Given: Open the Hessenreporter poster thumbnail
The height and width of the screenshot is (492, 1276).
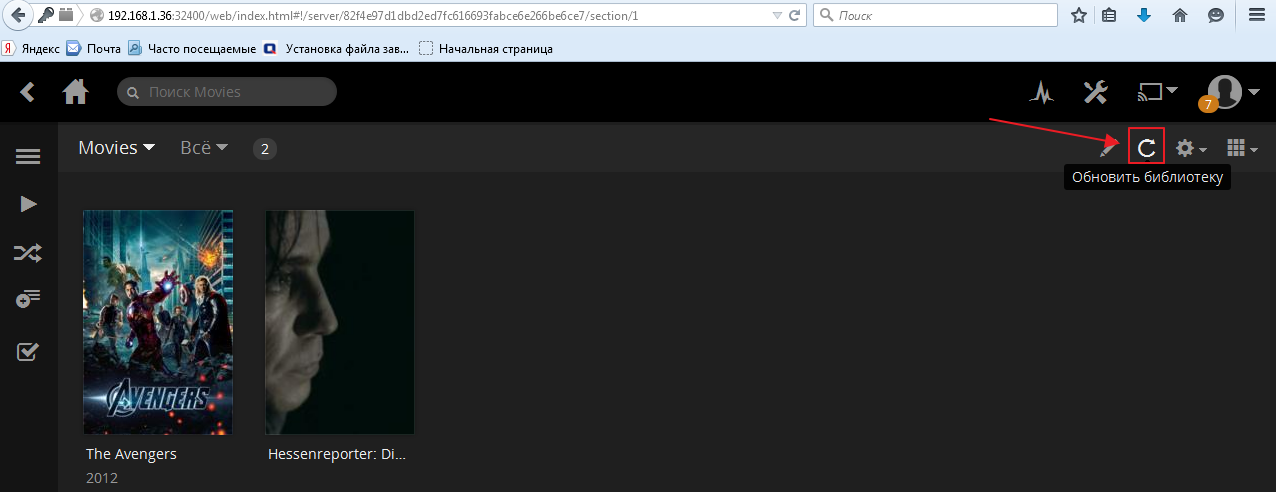Looking at the screenshot, I should [x=339, y=322].
